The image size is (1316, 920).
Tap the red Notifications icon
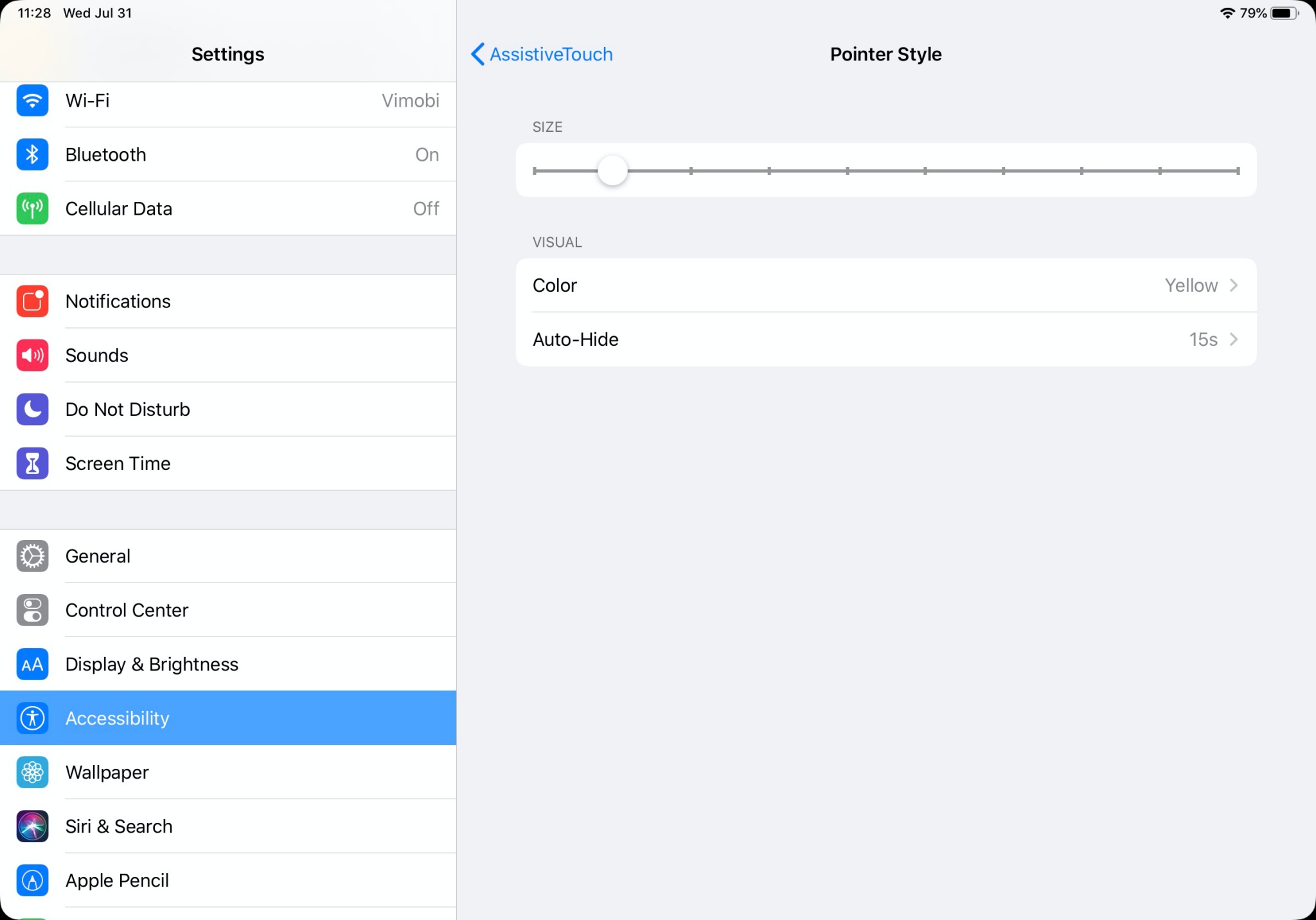(32, 301)
